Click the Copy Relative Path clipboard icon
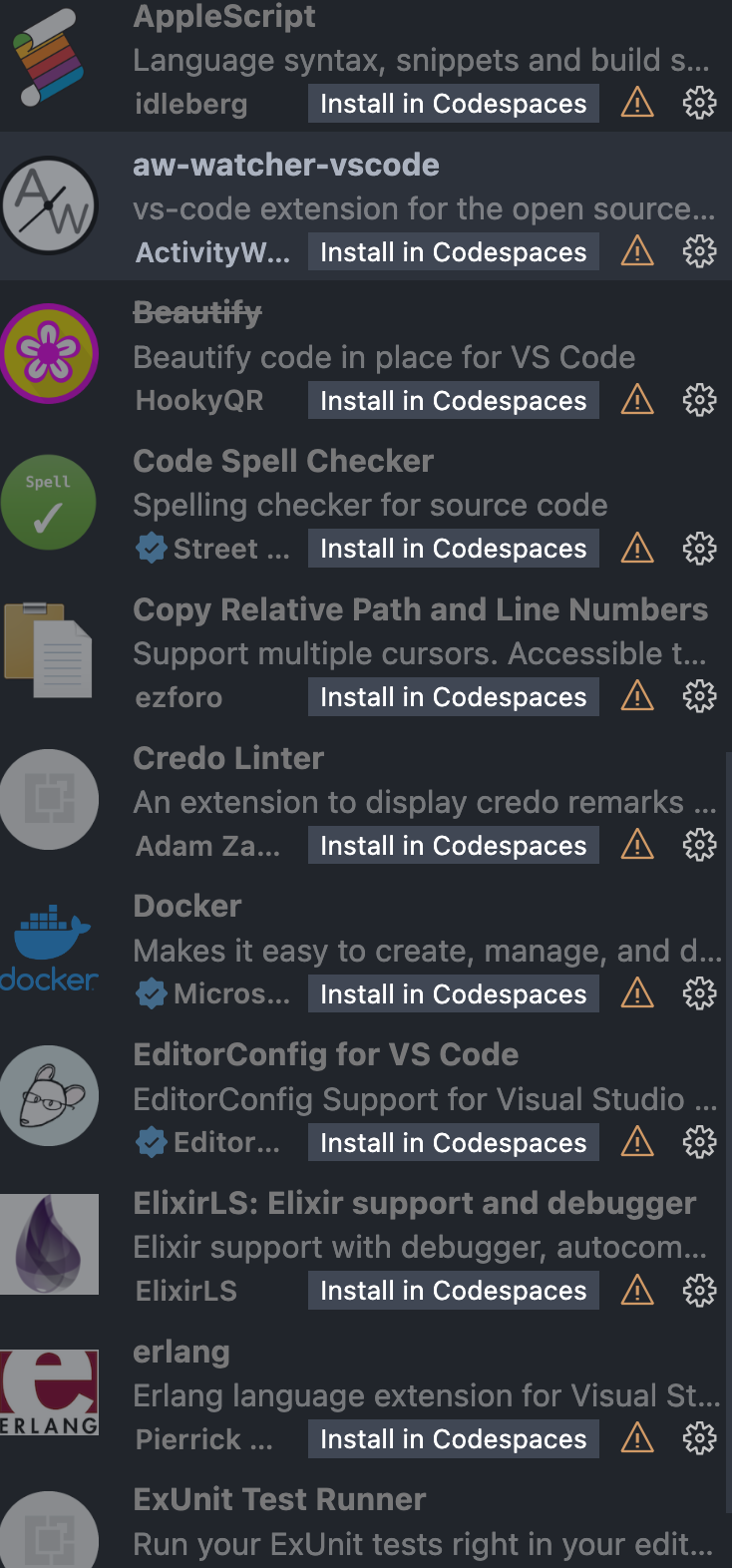The image size is (732, 1568). click(x=49, y=650)
